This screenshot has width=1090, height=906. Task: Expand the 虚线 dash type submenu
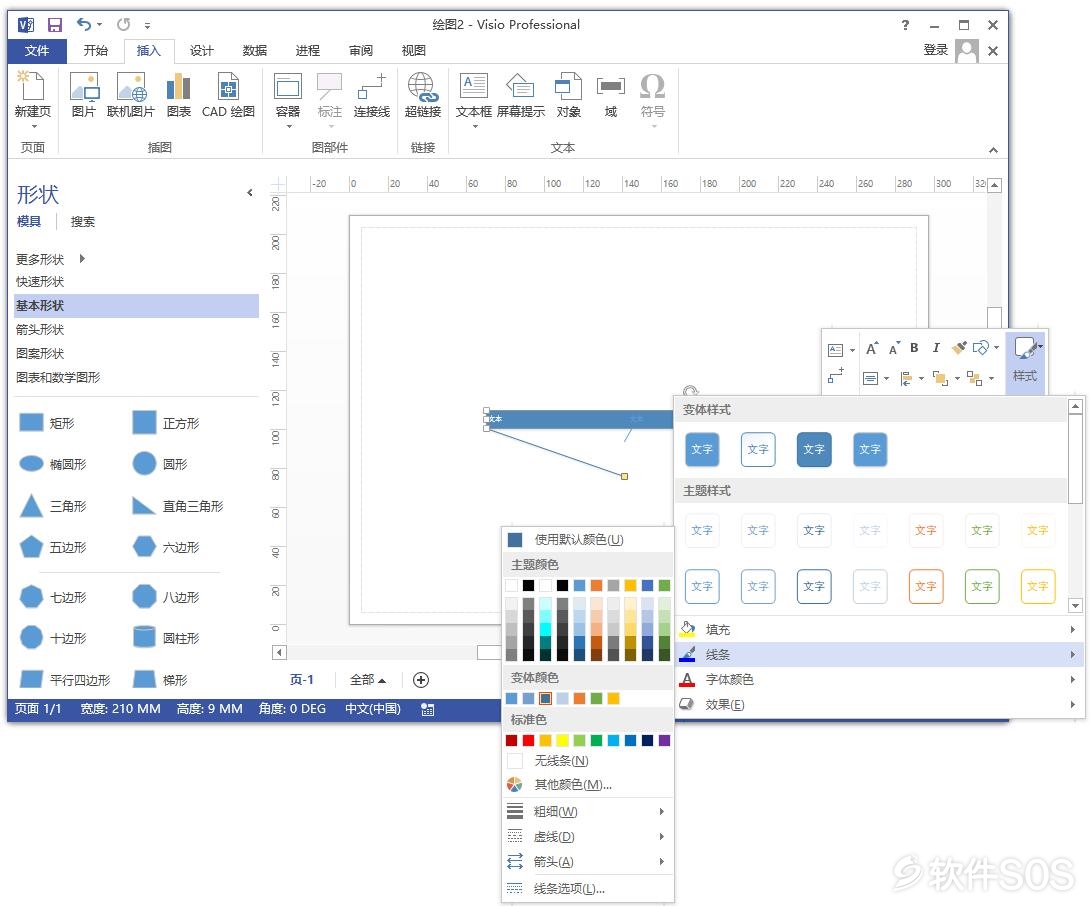click(x=587, y=836)
